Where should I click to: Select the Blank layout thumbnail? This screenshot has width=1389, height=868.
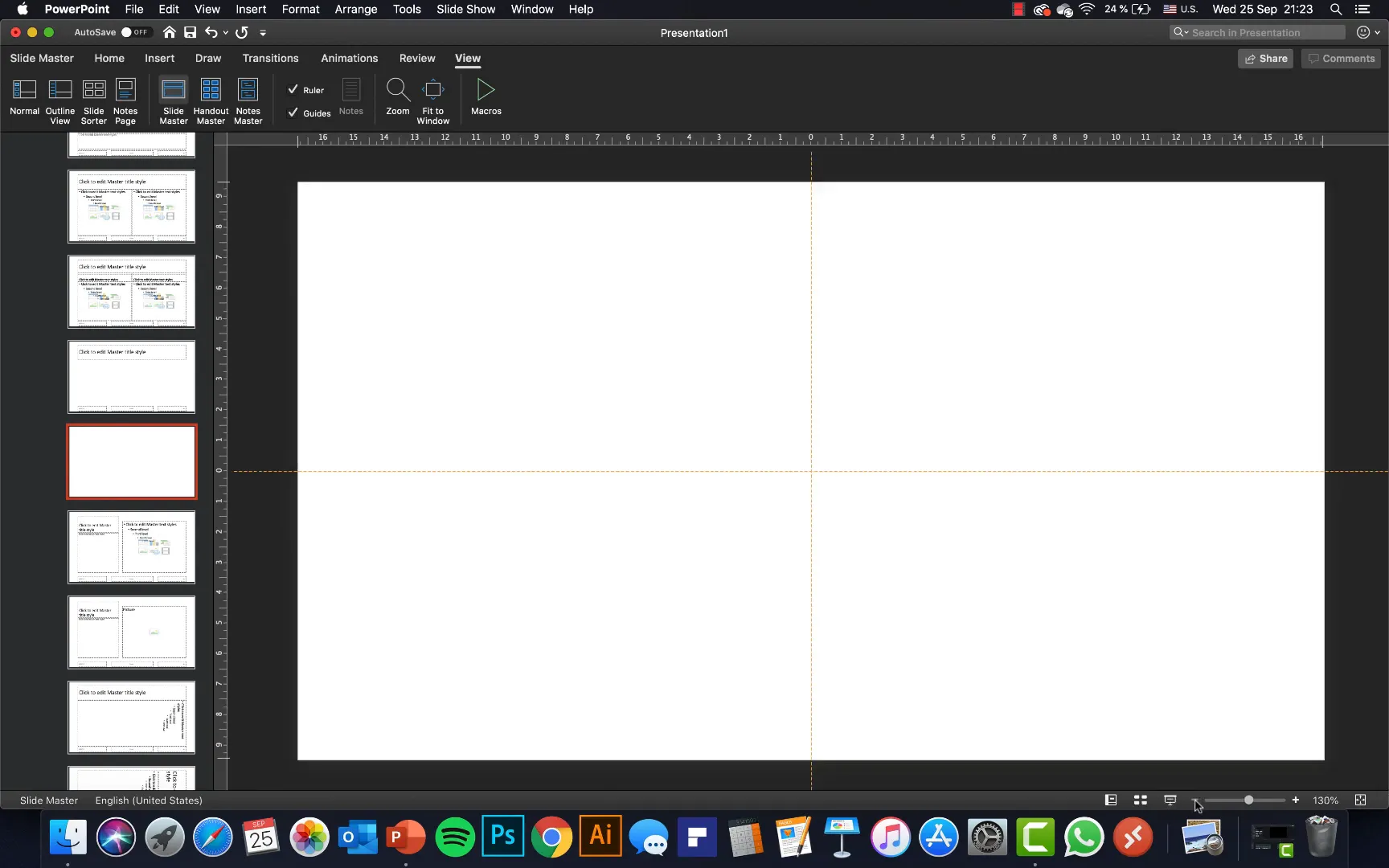pyautogui.click(x=132, y=461)
